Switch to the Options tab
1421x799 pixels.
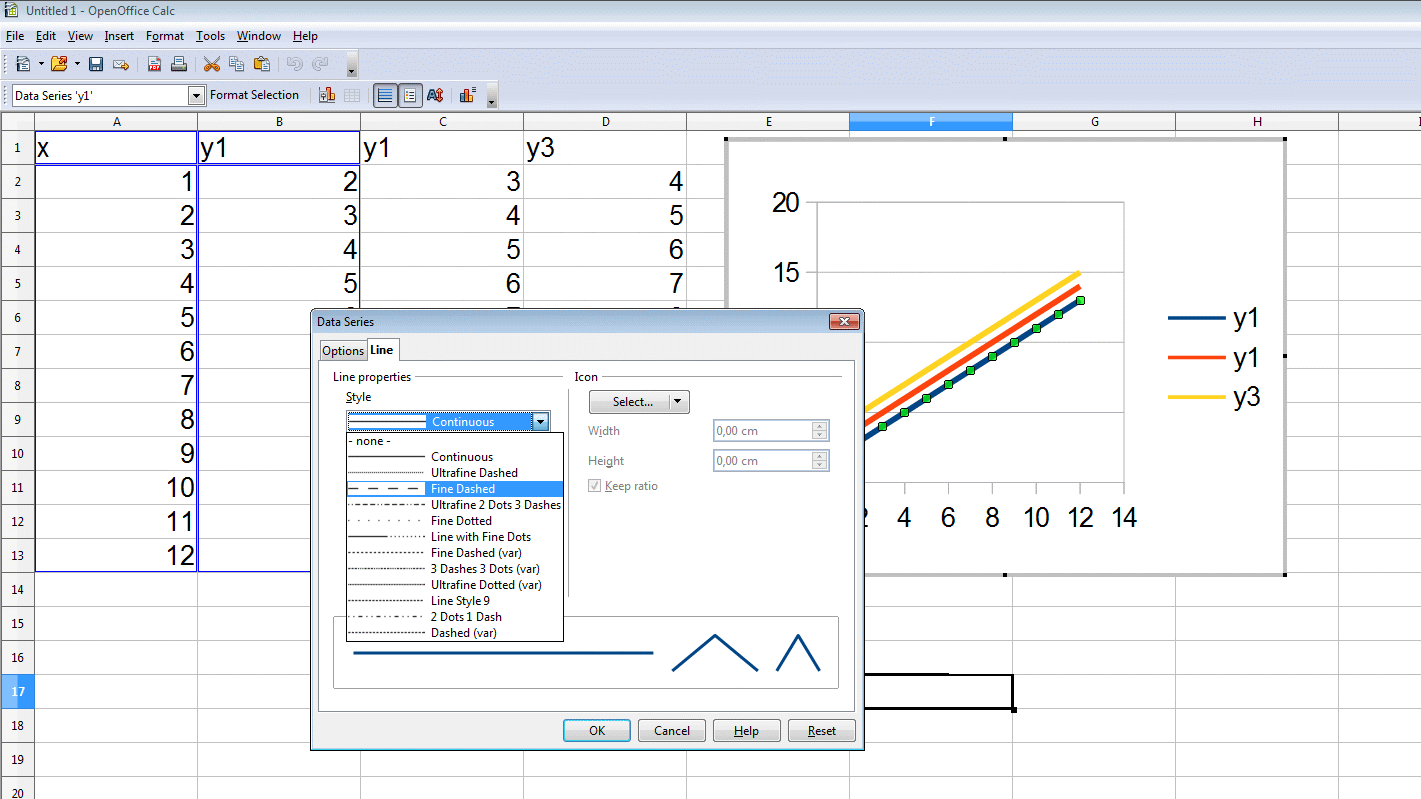tap(342, 351)
